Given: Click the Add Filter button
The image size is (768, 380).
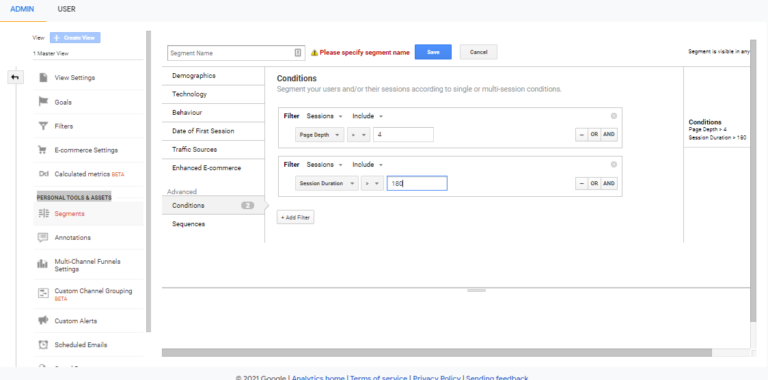Looking at the screenshot, I should pyautogui.click(x=295, y=217).
